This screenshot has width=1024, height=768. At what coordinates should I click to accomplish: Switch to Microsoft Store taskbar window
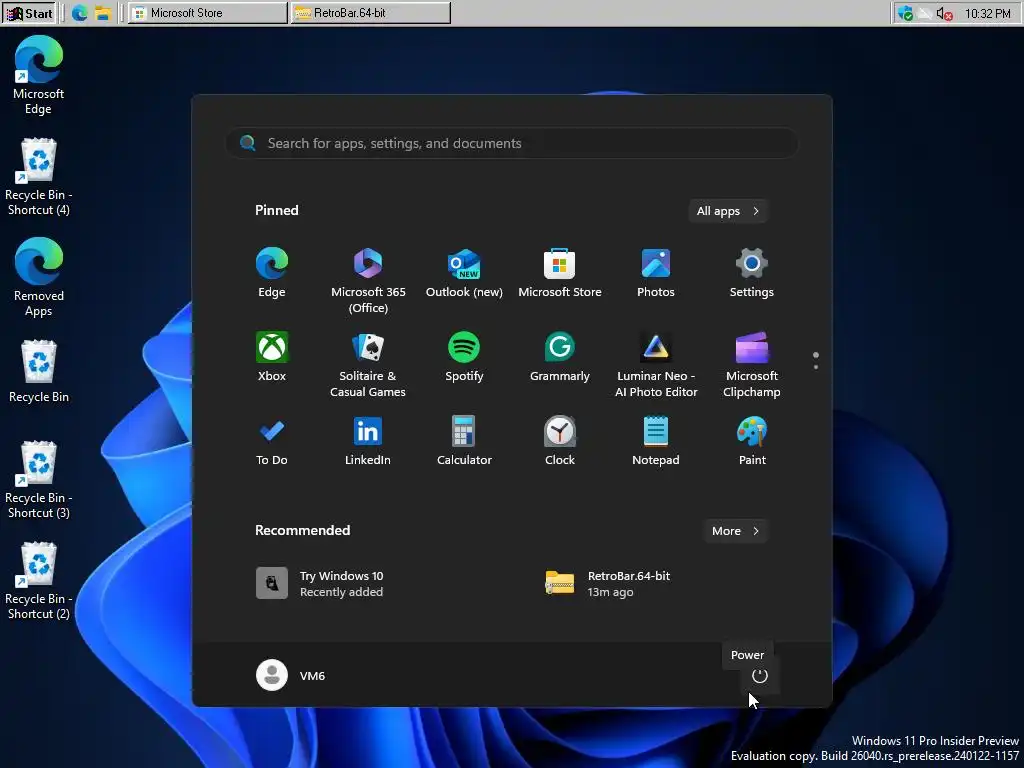207,13
